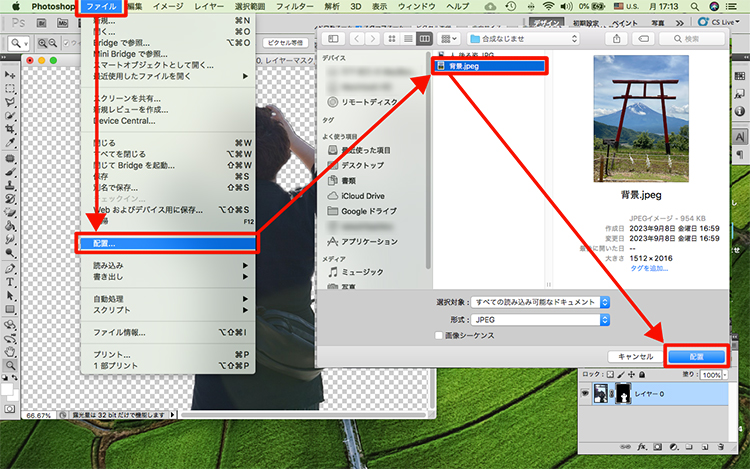Open the 塗り 100% fill slider arrow
The height and width of the screenshot is (469, 750).
(726, 375)
